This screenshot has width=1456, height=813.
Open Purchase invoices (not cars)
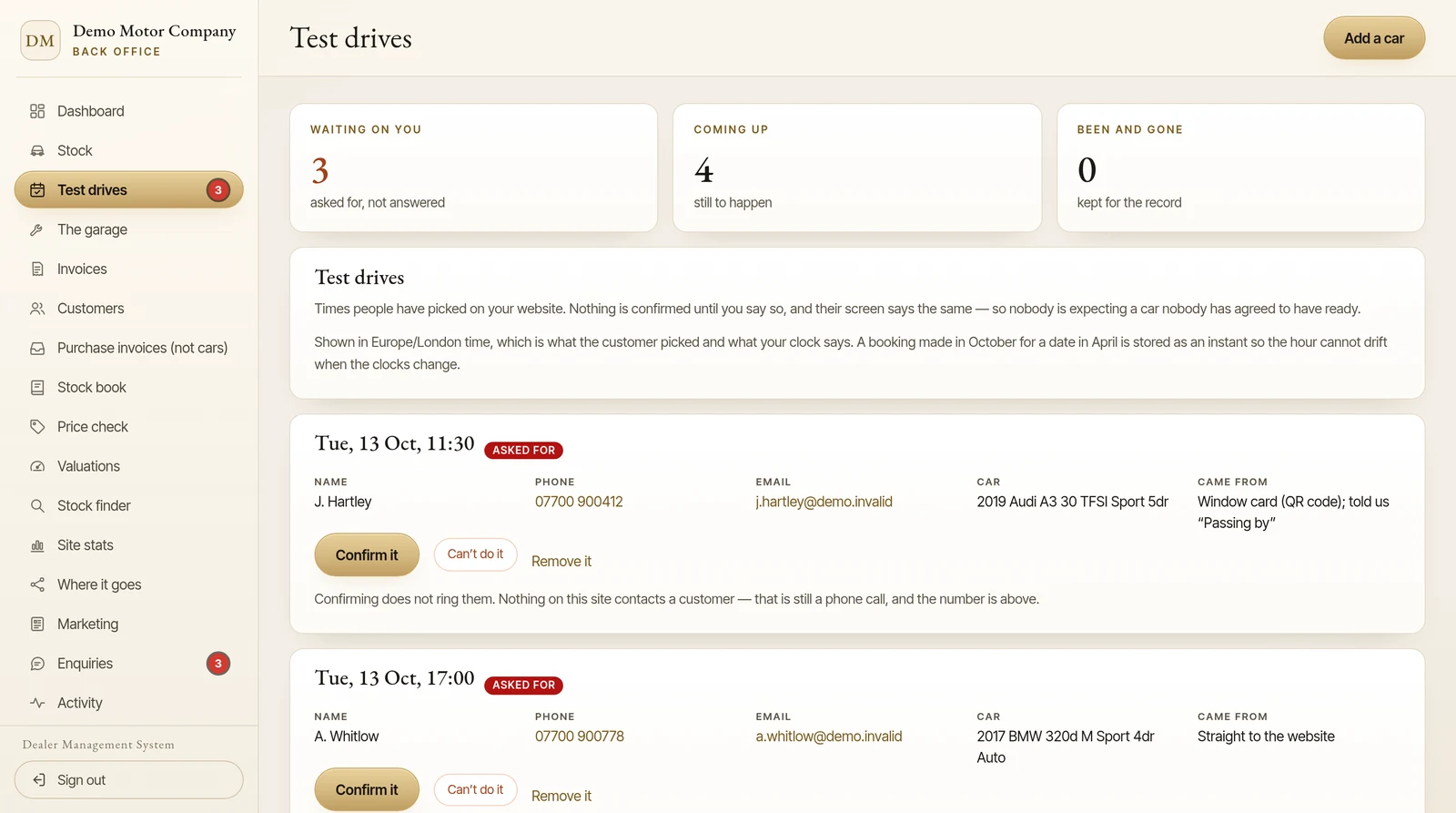coord(128,348)
